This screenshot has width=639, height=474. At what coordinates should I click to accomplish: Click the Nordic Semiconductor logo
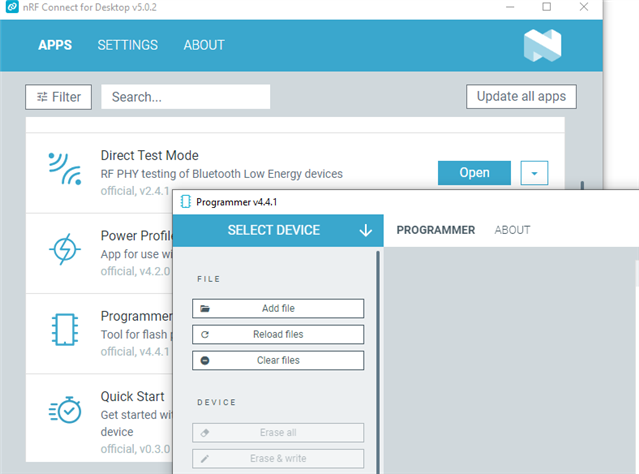[x=542, y=45]
